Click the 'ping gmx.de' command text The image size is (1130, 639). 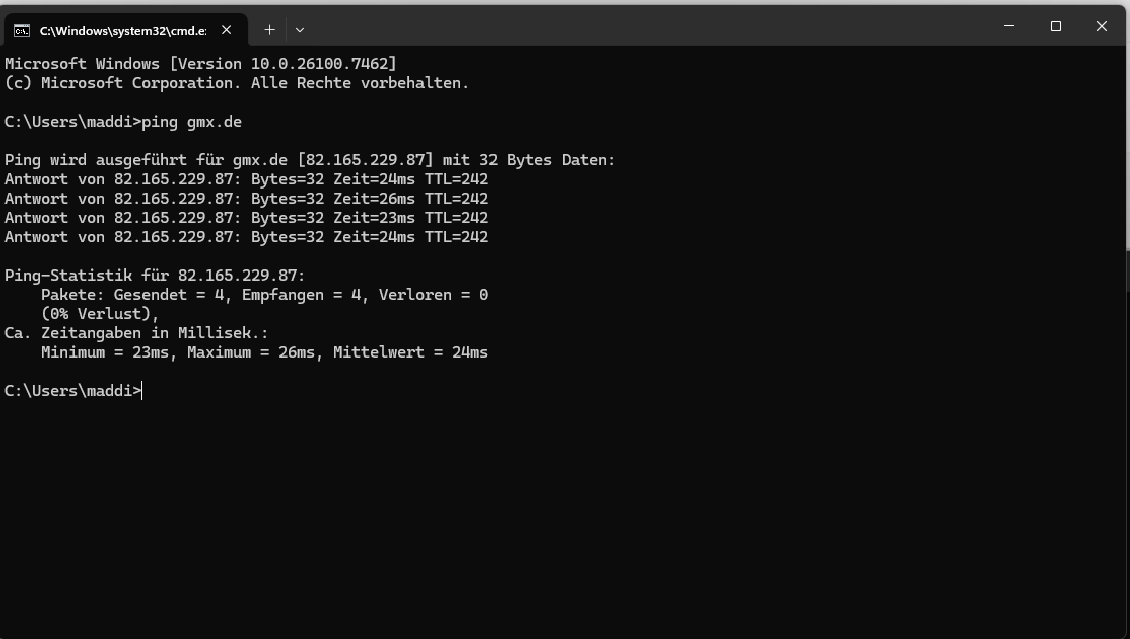pos(192,122)
